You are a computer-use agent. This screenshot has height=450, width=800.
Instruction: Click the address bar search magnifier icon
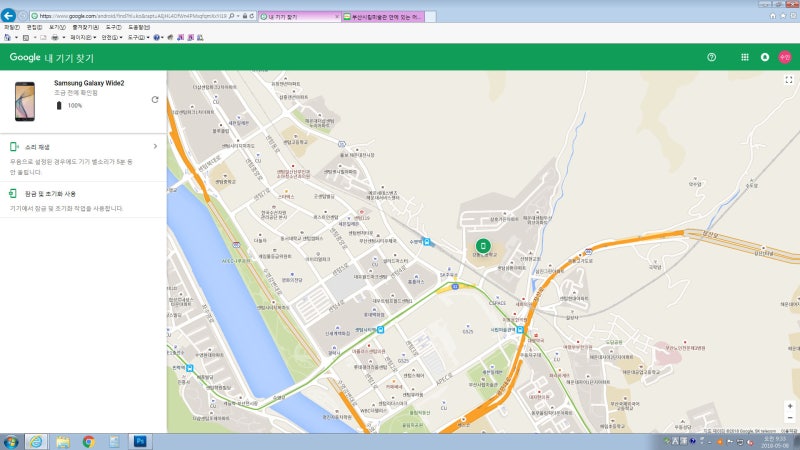point(232,16)
